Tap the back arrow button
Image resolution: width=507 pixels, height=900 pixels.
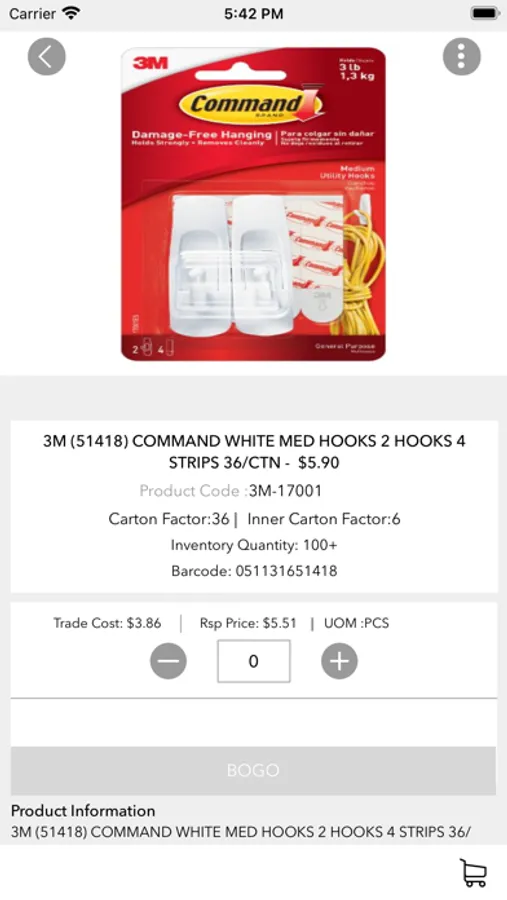point(47,57)
